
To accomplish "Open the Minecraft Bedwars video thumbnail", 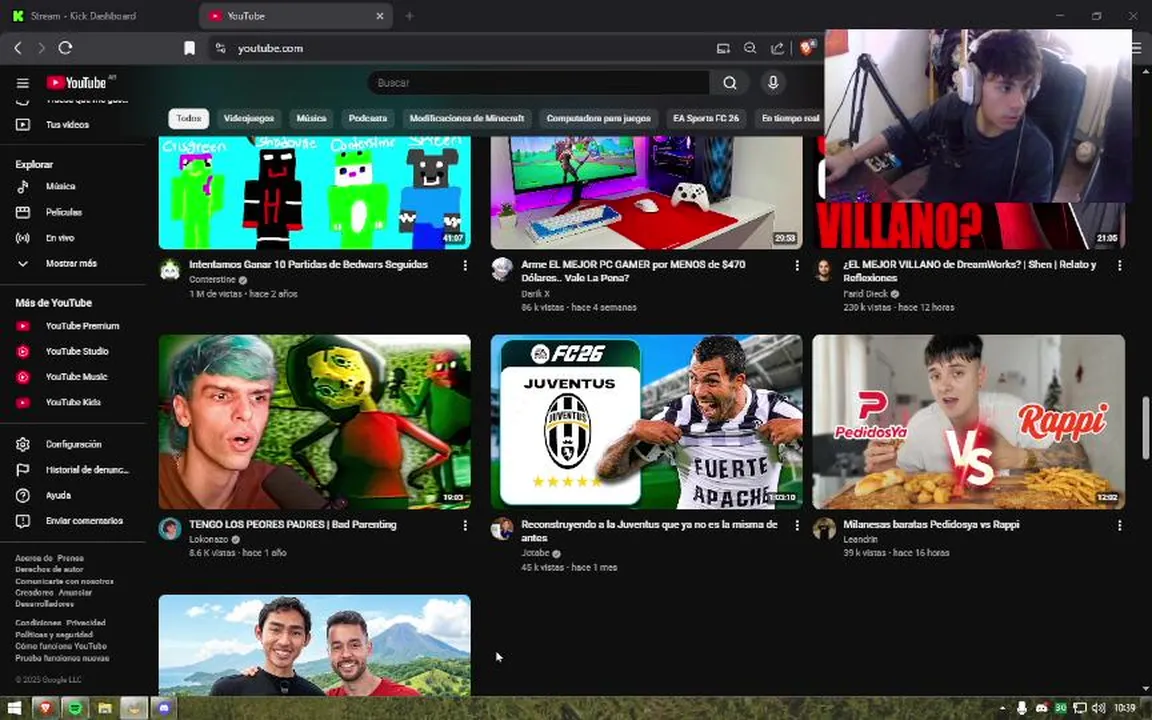I will click(314, 192).
